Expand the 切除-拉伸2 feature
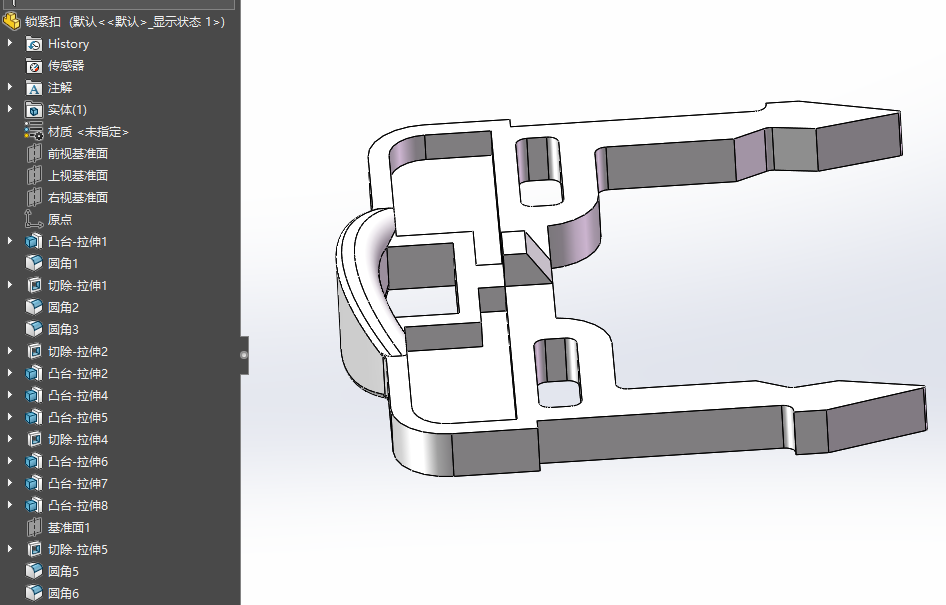946x605 pixels. [x=10, y=351]
